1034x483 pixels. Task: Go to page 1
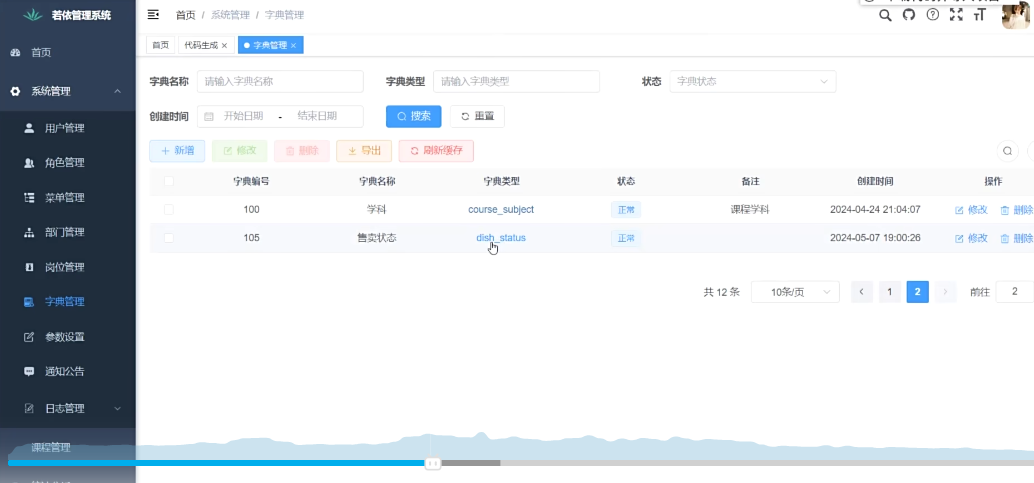tap(890, 292)
